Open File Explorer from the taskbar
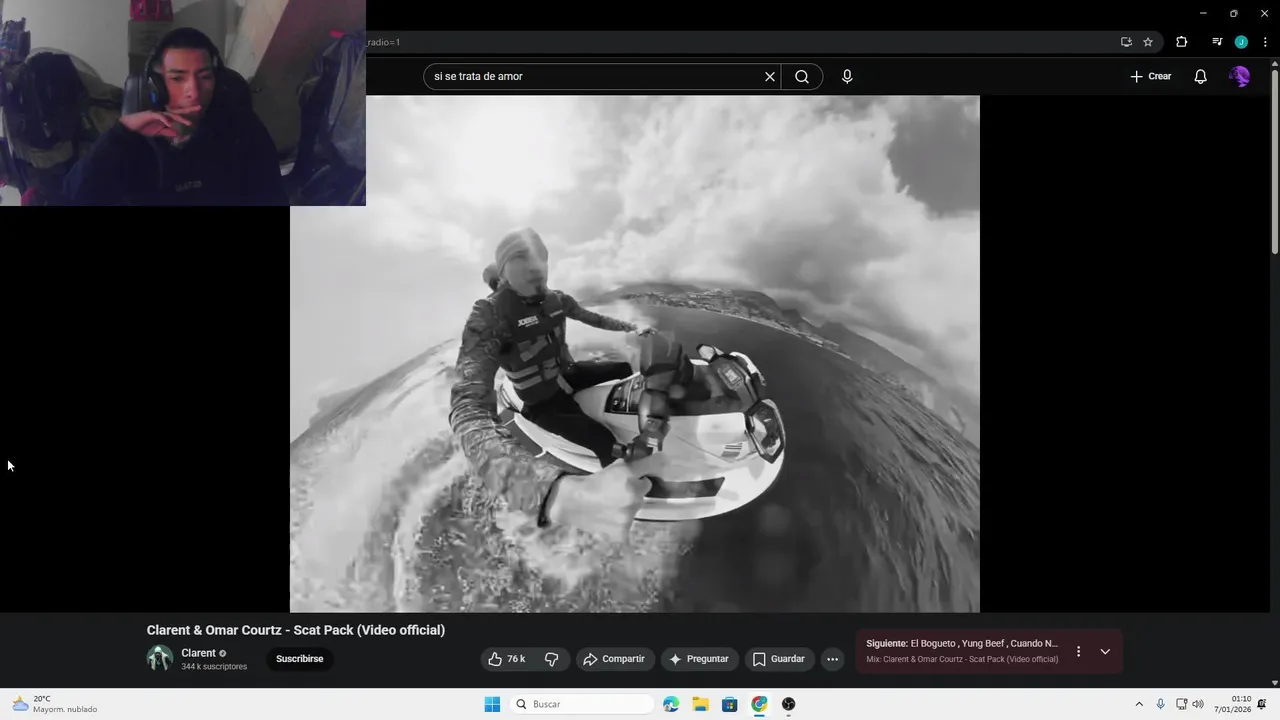Image resolution: width=1280 pixels, height=720 pixels. [x=700, y=704]
